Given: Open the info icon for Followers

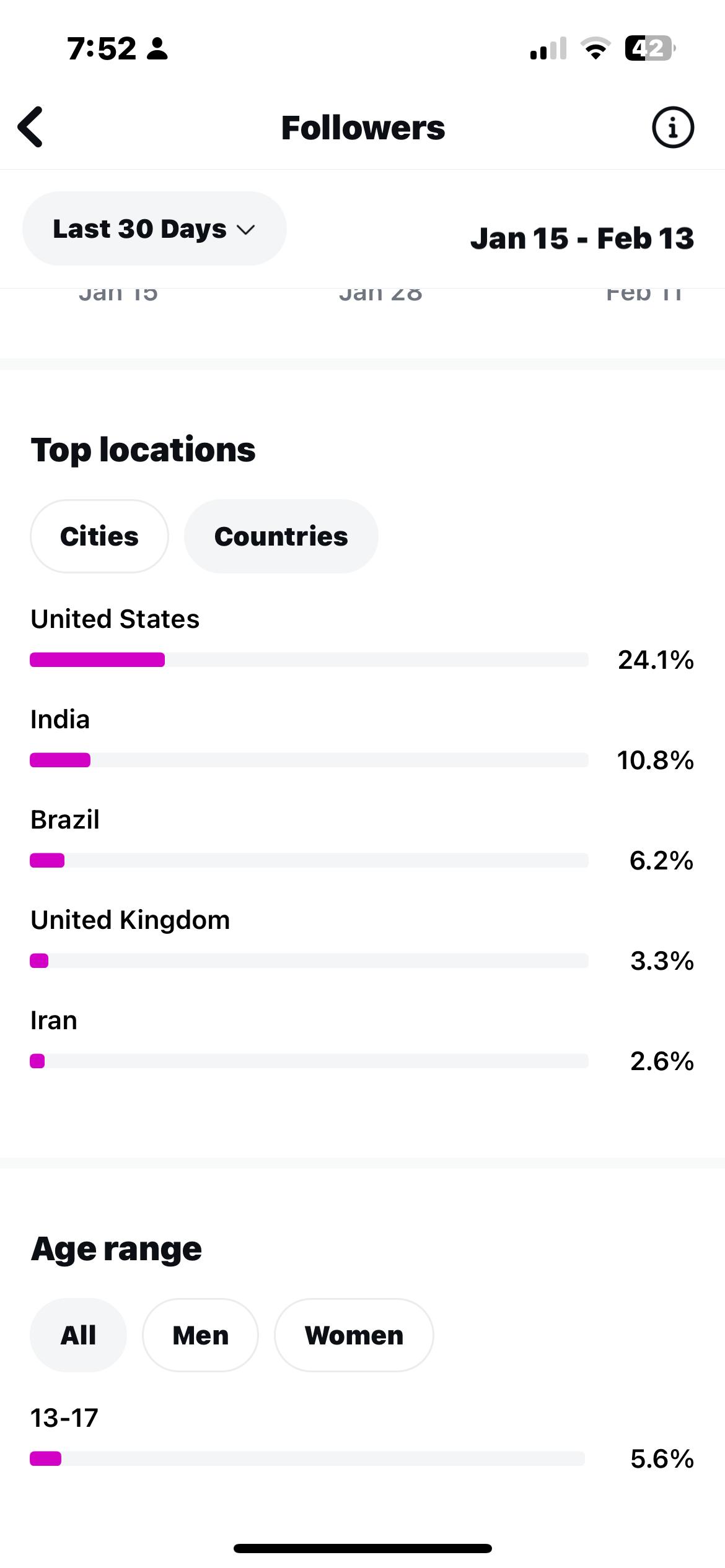Looking at the screenshot, I should 672,128.
